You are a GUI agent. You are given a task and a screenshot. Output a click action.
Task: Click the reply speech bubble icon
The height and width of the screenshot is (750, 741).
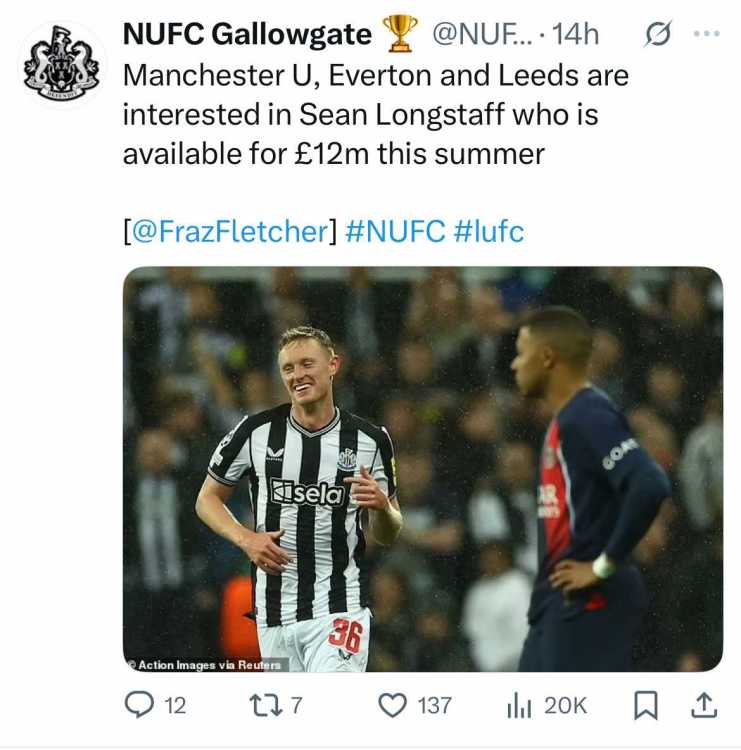pyautogui.click(x=139, y=705)
